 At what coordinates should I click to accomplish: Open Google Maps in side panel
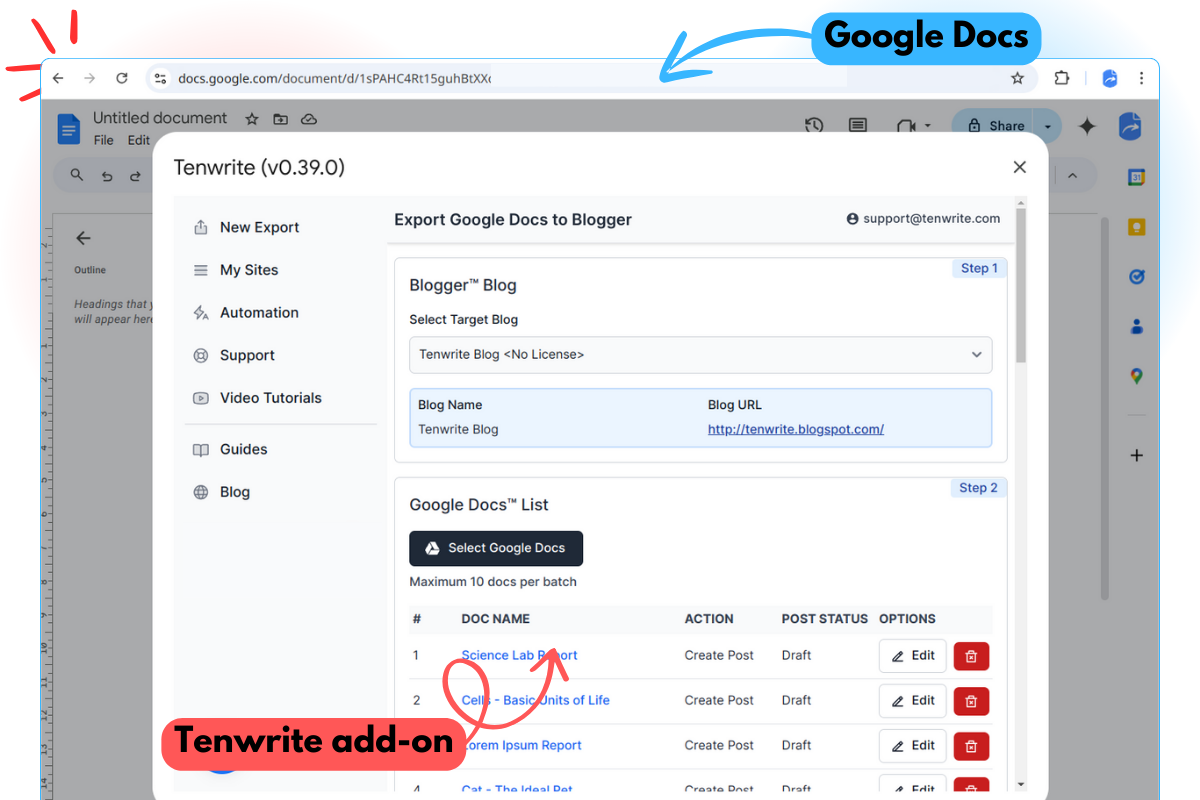[1136, 377]
